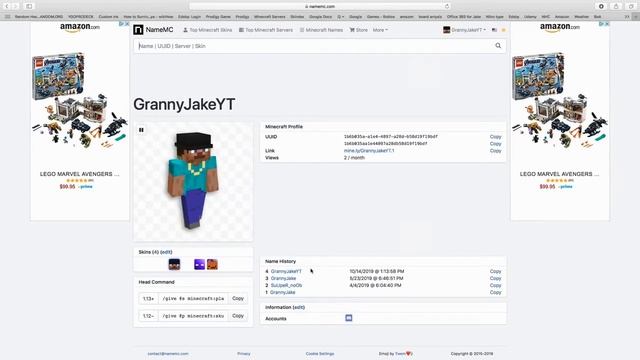Click the NameMC logo icon
640x360 pixels.
coord(138,30)
